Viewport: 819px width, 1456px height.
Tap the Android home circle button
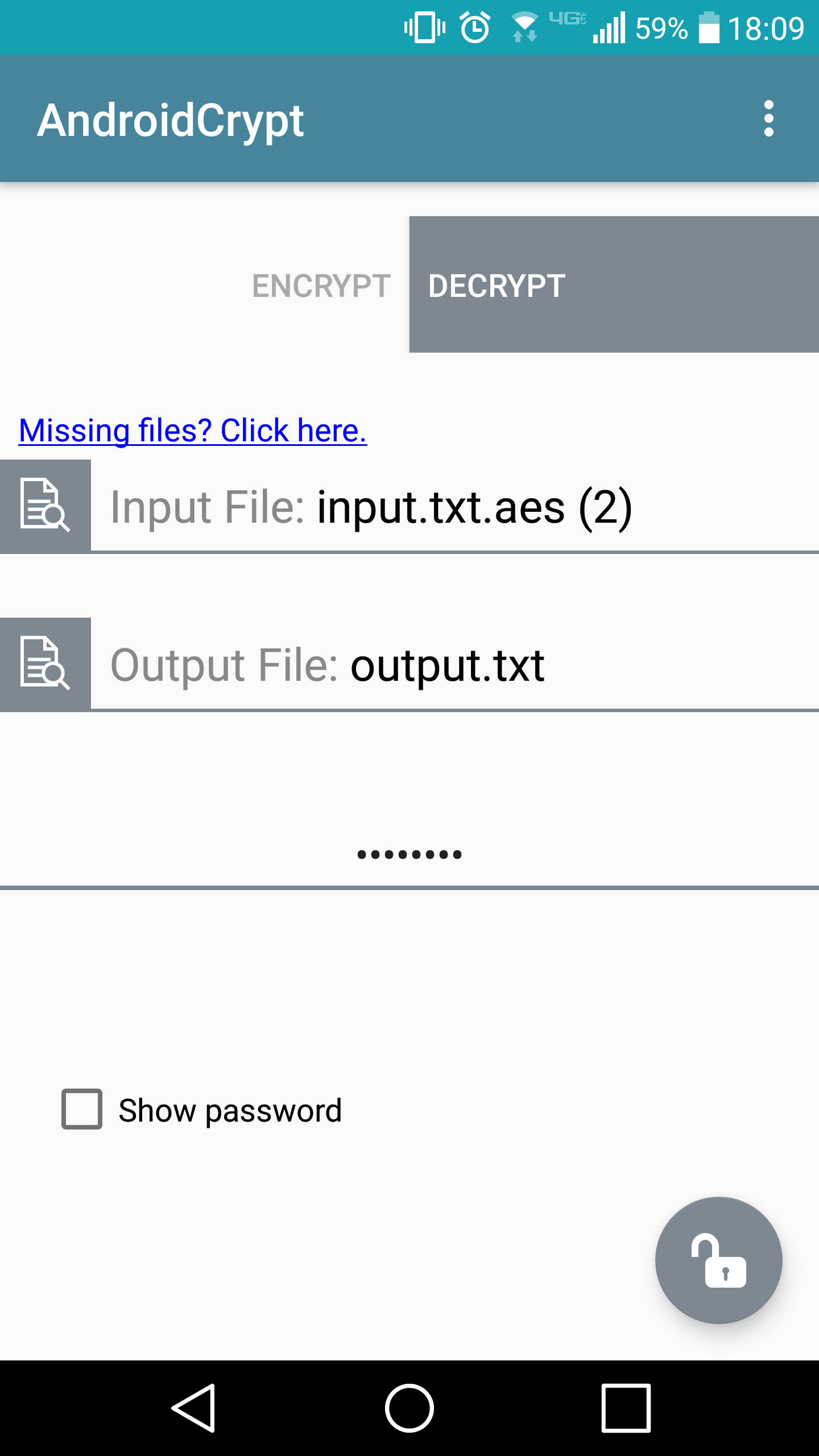pyautogui.click(x=409, y=1408)
